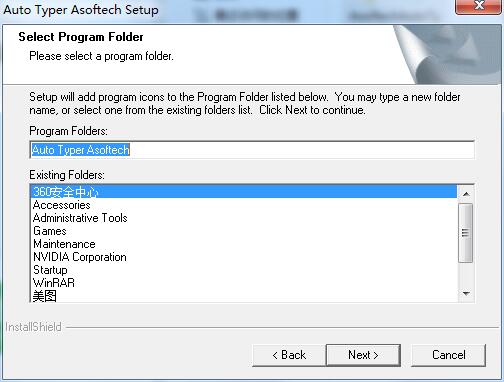Select the Maintenance folder entry
This screenshot has width=504, height=382.
coord(244,244)
